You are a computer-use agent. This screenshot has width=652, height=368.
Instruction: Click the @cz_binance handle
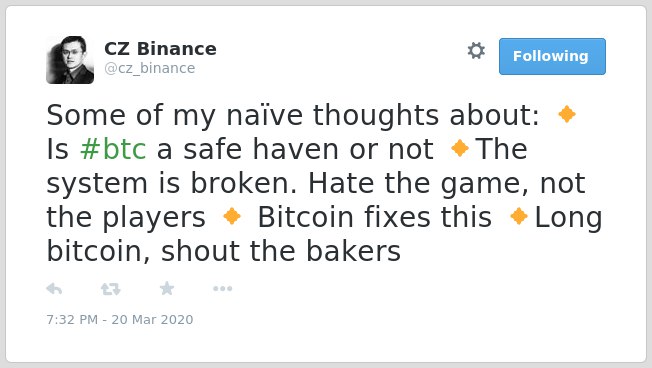tap(150, 68)
